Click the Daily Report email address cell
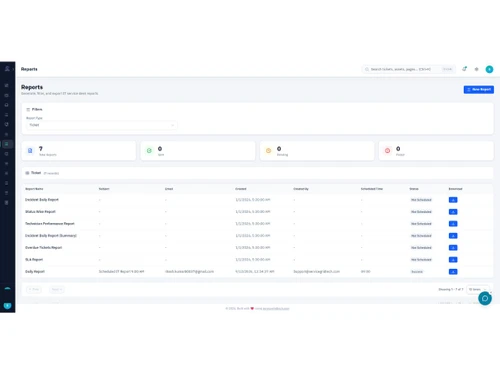This screenshot has width=500, height=375. pos(189,272)
